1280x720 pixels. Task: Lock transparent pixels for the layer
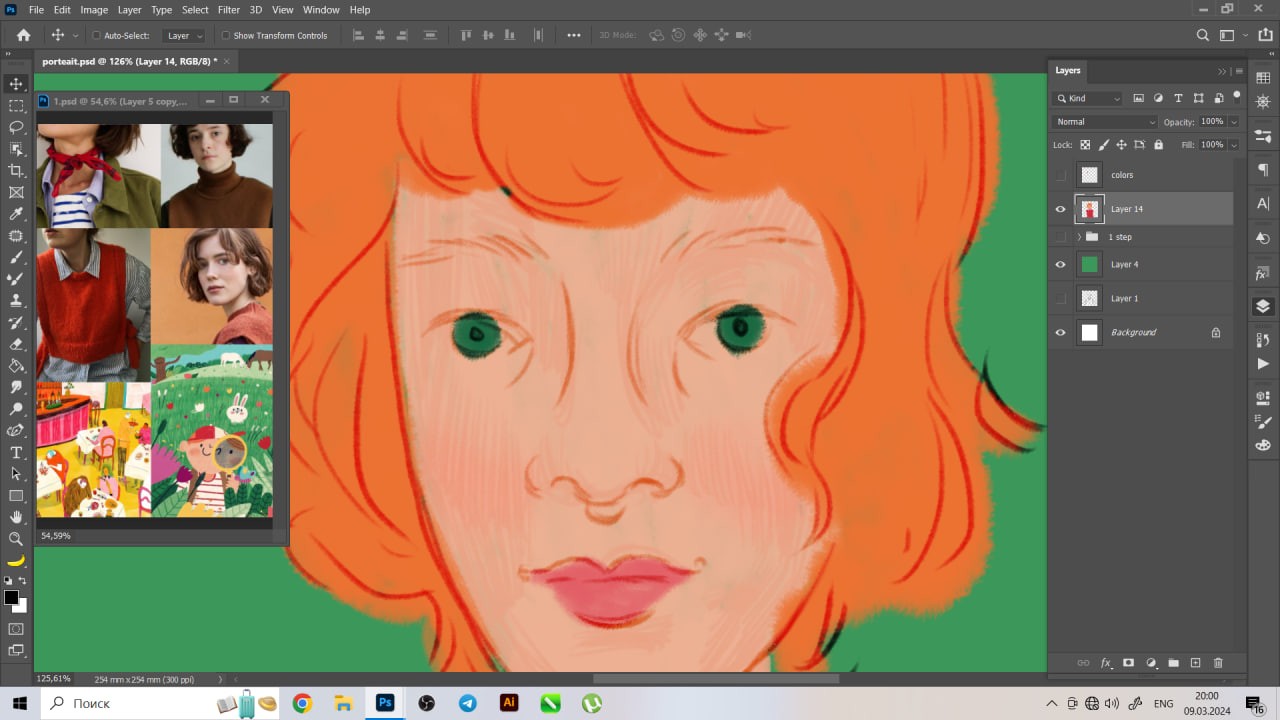tap(1085, 145)
